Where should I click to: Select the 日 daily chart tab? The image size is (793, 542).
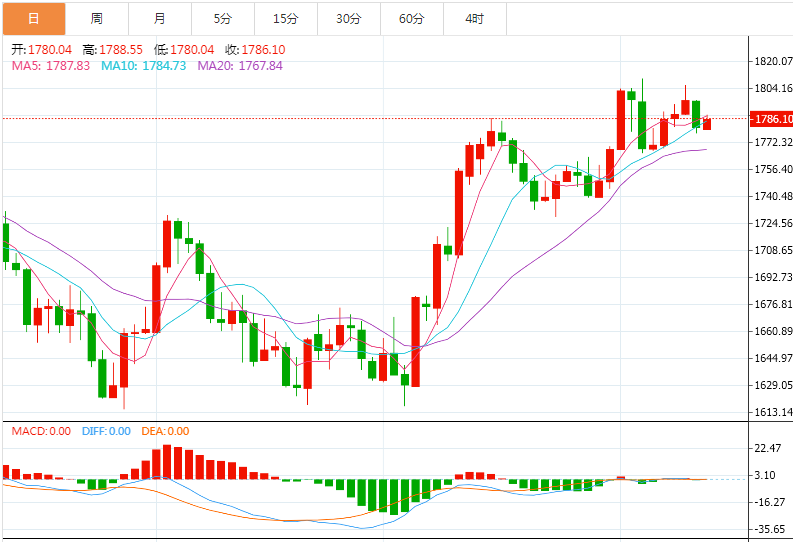pyautogui.click(x=34, y=19)
